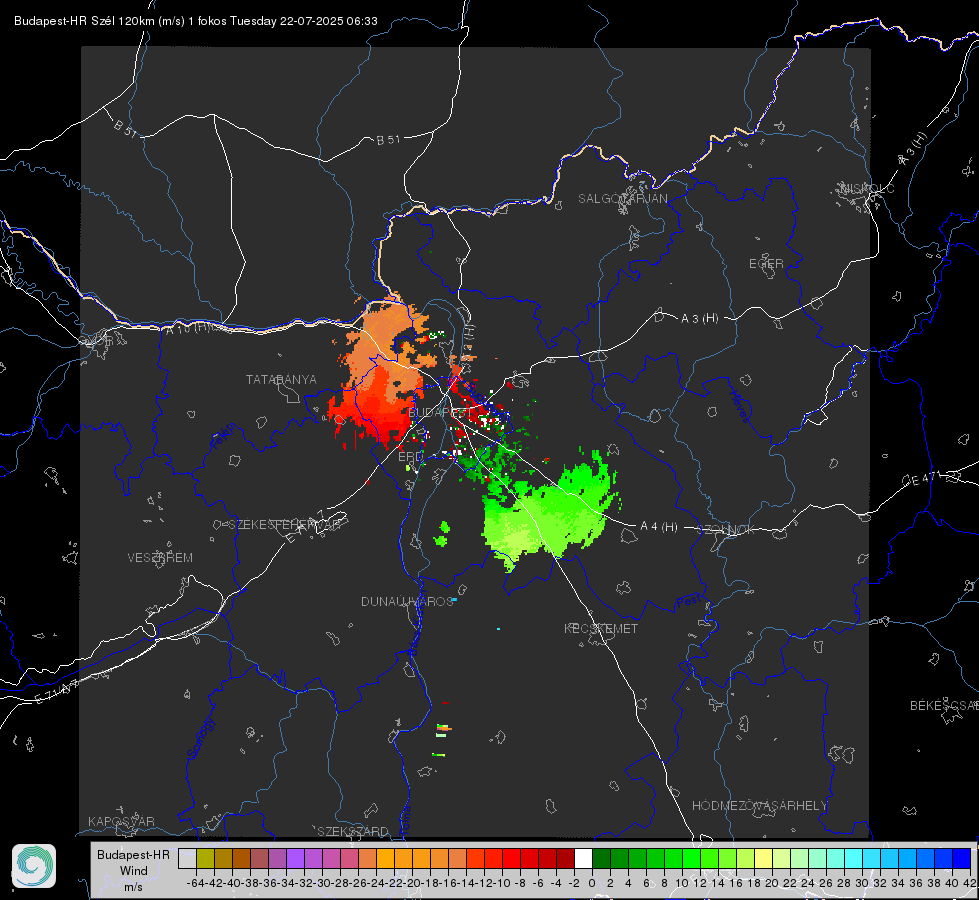Screen dimensions: 979x900
Task: Click the 'Budapest-HR Wind m/s' legend label
Action: tap(134, 870)
